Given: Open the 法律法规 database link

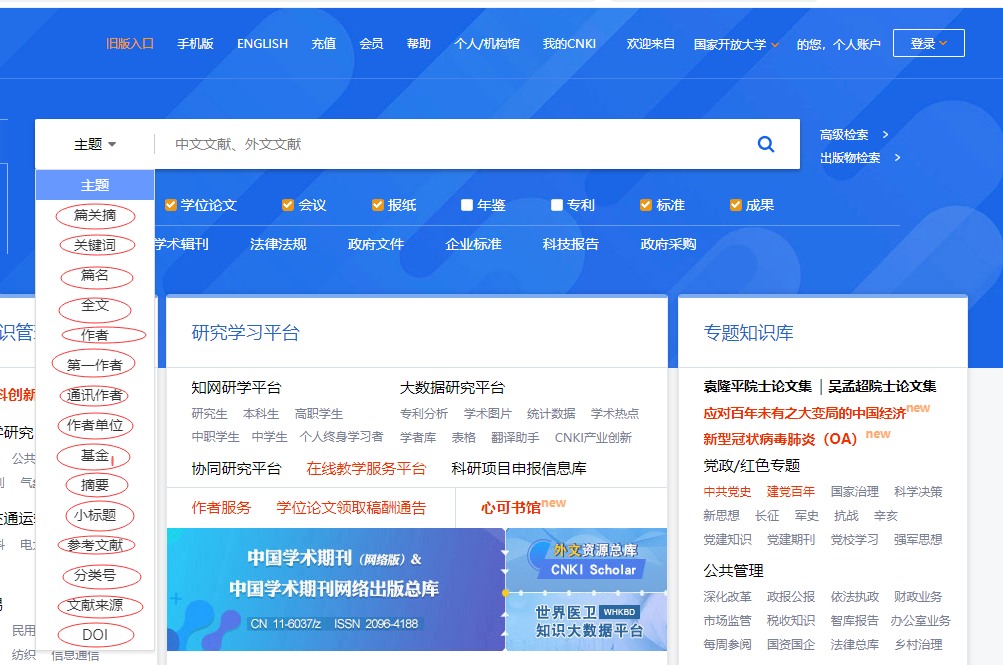Looking at the screenshot, I should [x=278, y=244].
